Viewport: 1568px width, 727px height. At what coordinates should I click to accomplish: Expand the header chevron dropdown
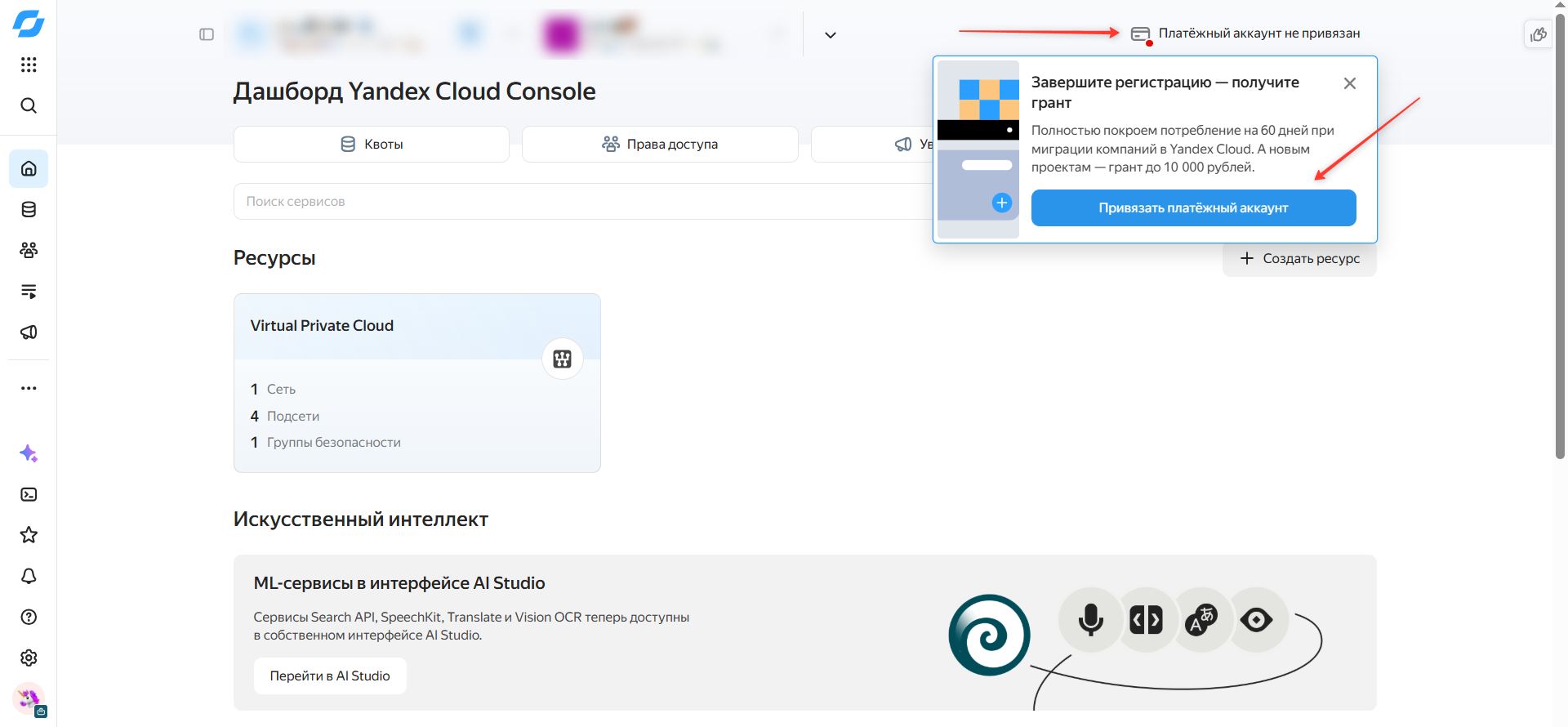pyautogui.click(x=831, y=35)
